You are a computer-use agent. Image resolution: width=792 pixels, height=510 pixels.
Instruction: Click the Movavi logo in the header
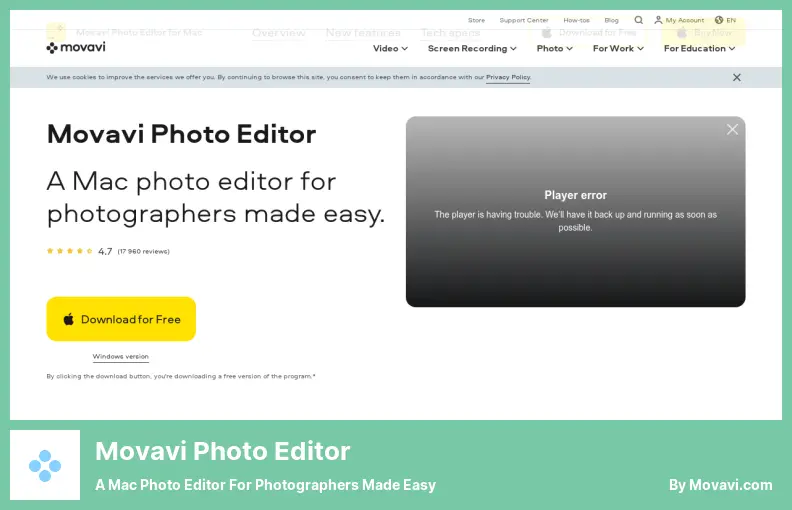point(76,47)
